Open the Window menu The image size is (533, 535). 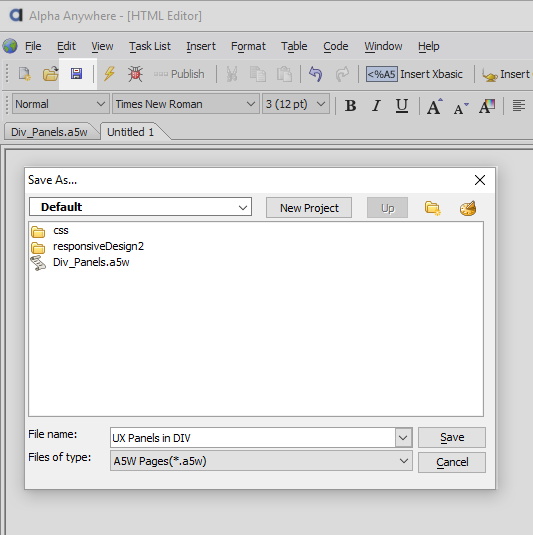383,46
